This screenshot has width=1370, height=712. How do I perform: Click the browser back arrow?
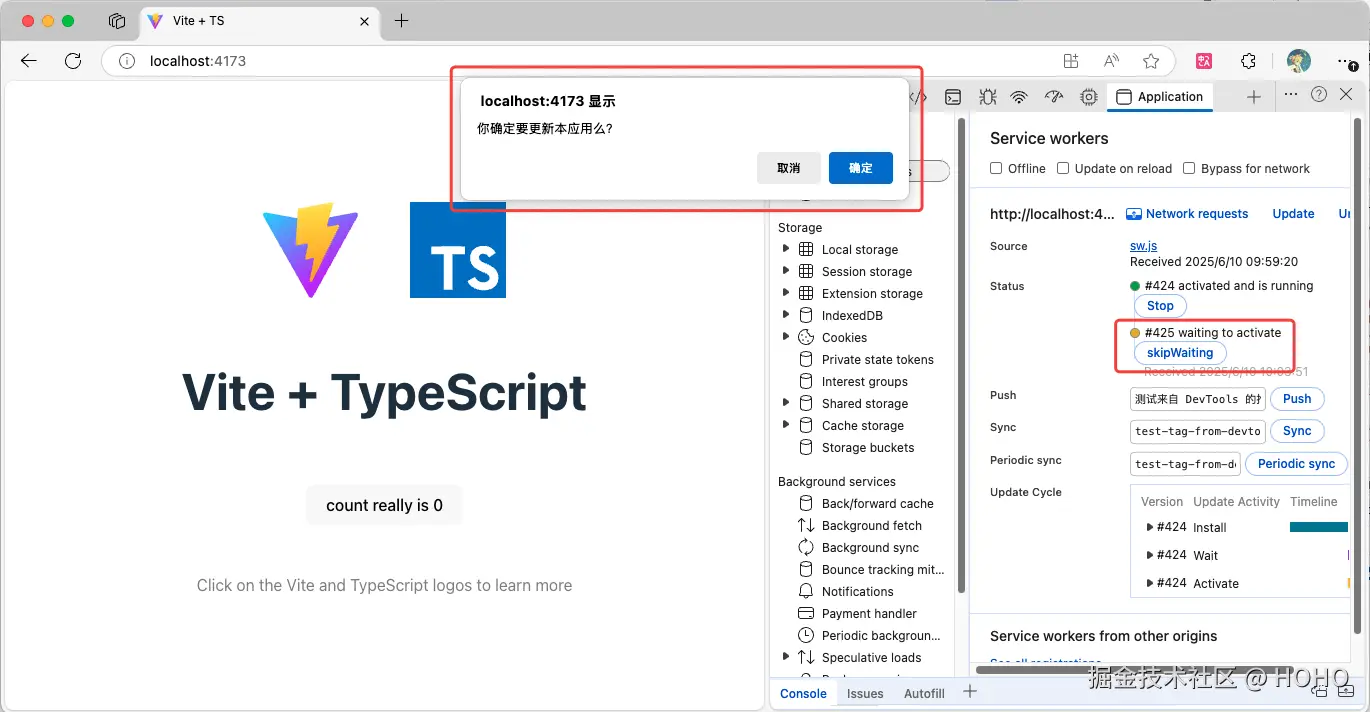click(29, 61)
